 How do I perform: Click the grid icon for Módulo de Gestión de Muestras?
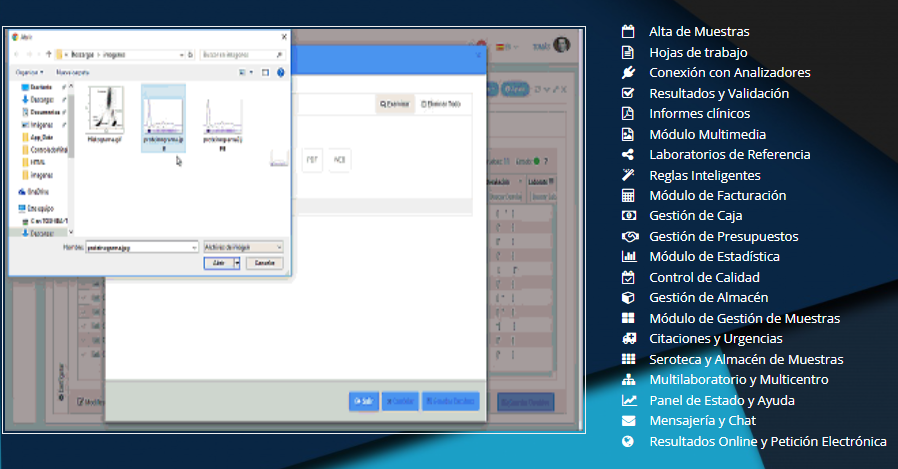tap(628, 318)
